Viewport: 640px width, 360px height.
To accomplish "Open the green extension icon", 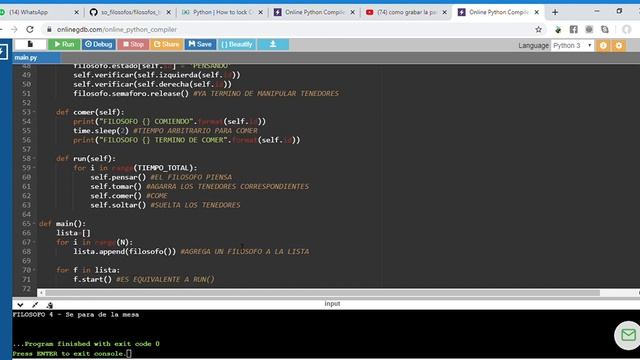I will click(558, 29).
